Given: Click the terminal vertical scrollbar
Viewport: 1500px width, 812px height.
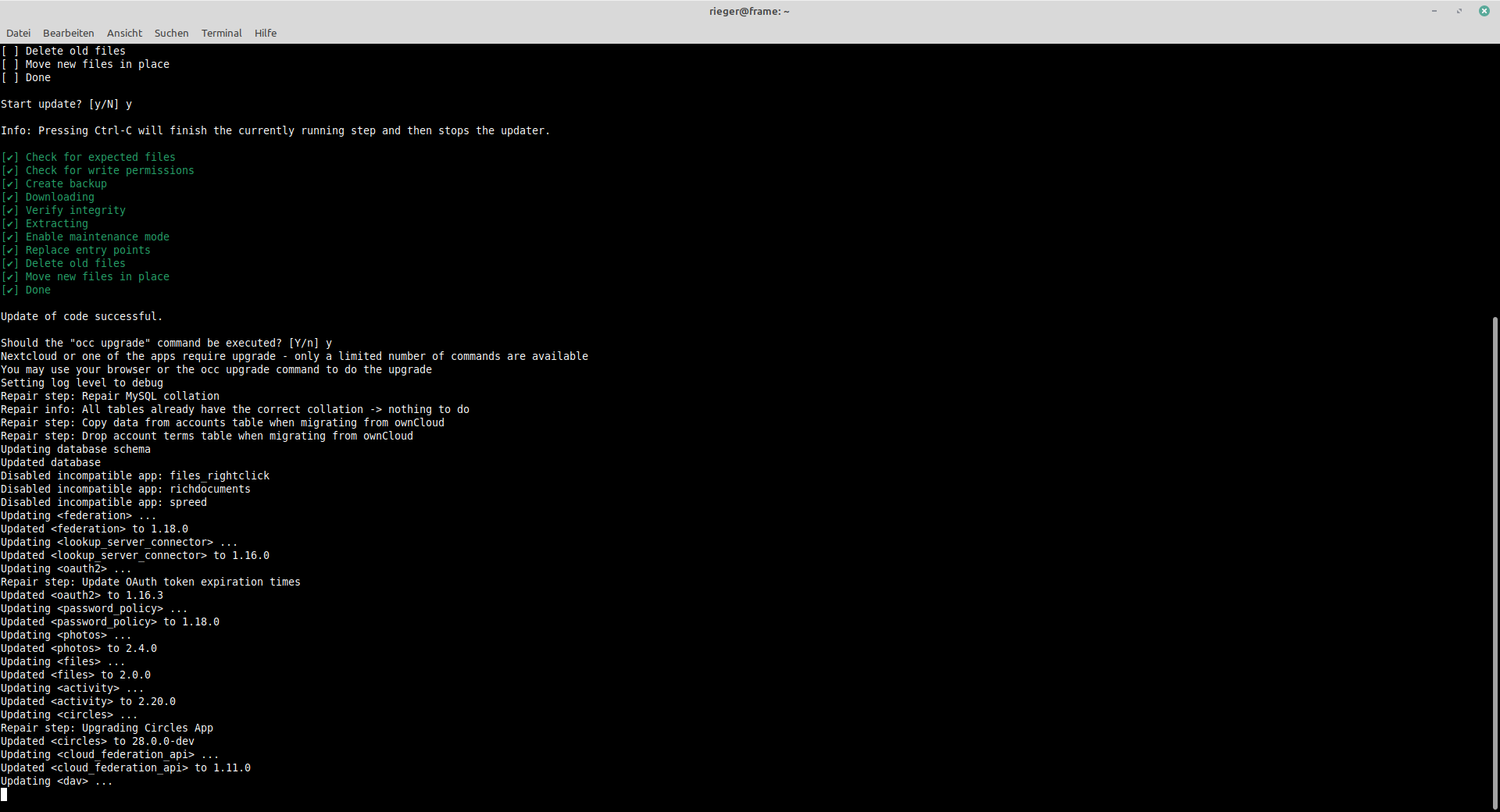Looking at the screenshot, I should tap(1495, 562).
